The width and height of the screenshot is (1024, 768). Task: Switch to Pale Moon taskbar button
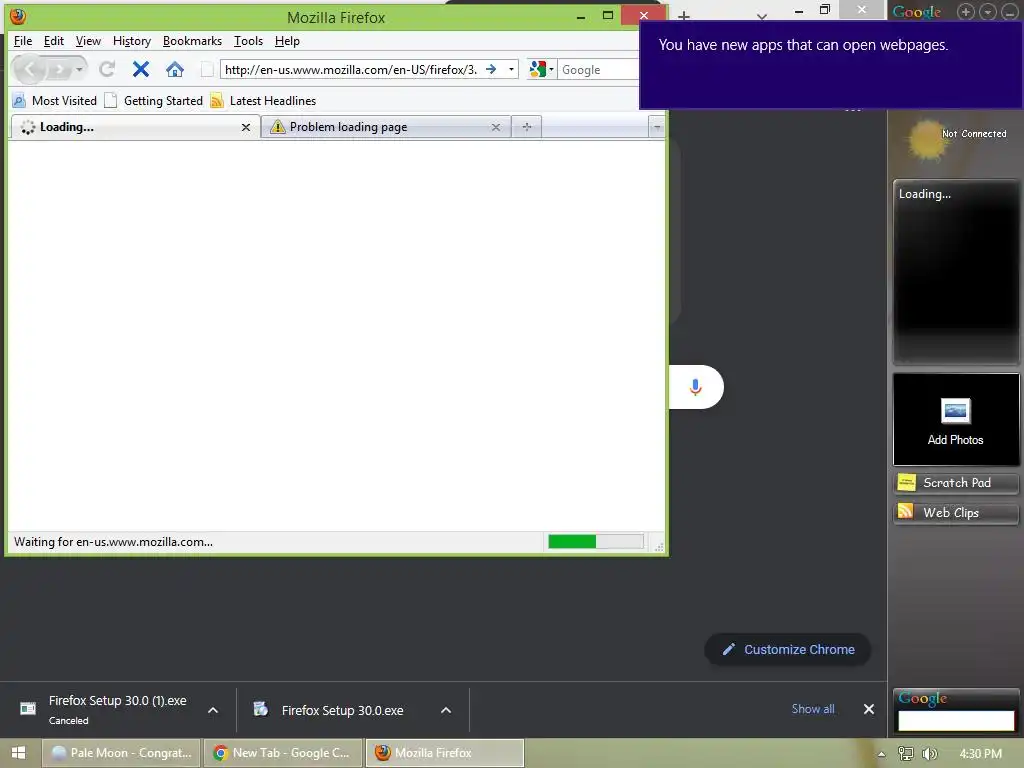pos(121,753)
